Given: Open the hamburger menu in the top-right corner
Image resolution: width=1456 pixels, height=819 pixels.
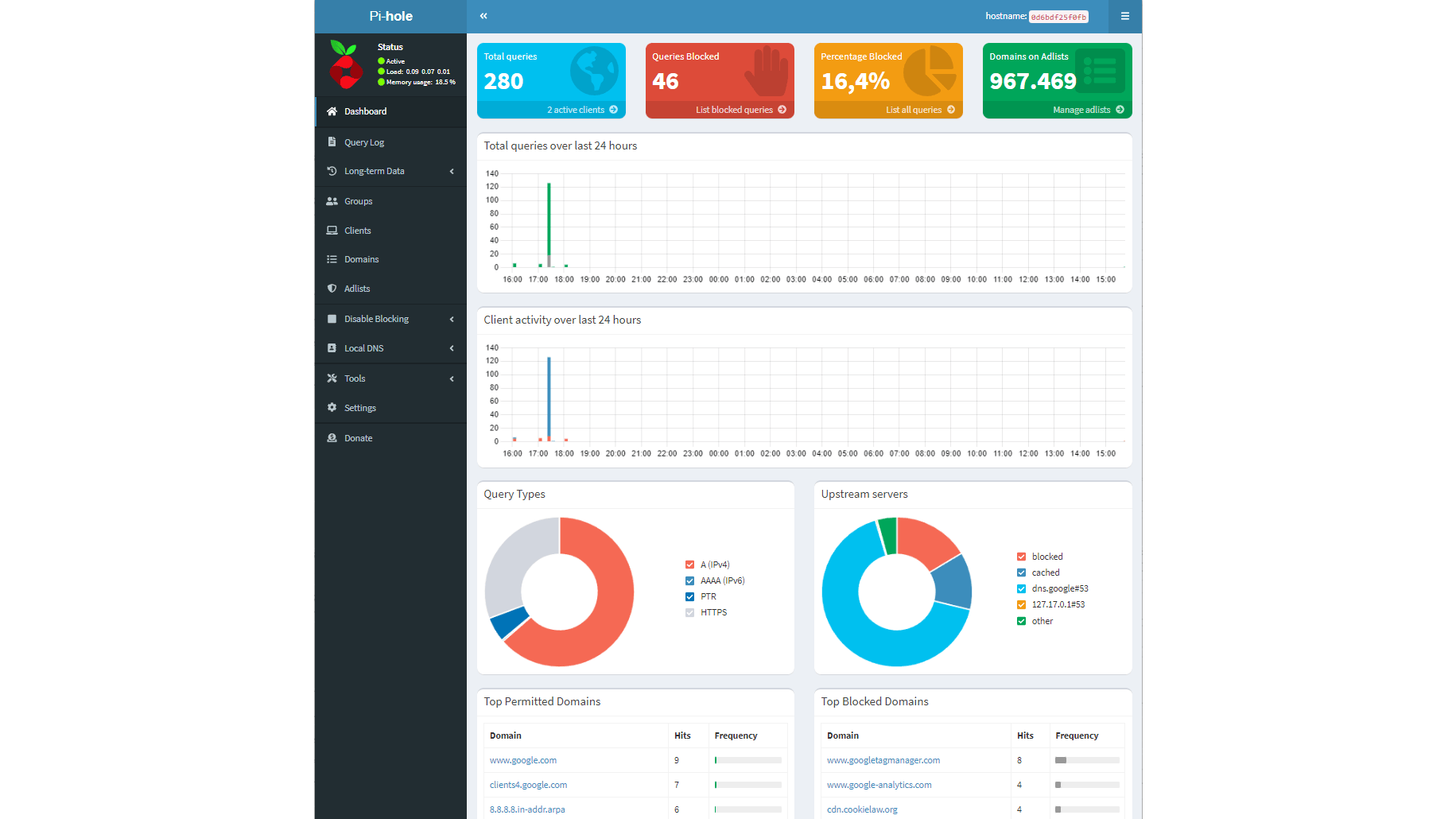Looking at the screenshot, I should tap(1124, 16).
